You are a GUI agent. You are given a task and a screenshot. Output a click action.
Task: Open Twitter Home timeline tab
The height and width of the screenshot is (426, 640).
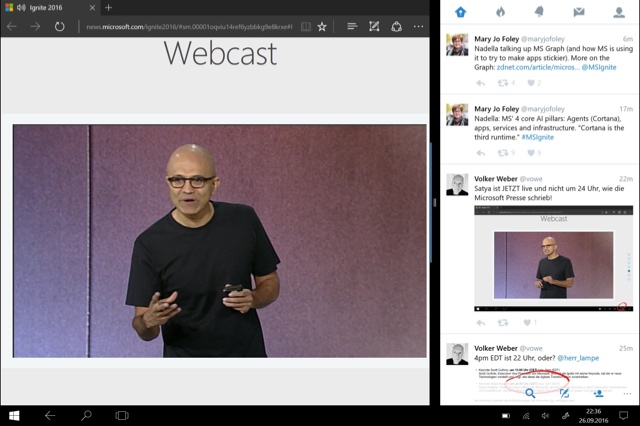point(460,12)
